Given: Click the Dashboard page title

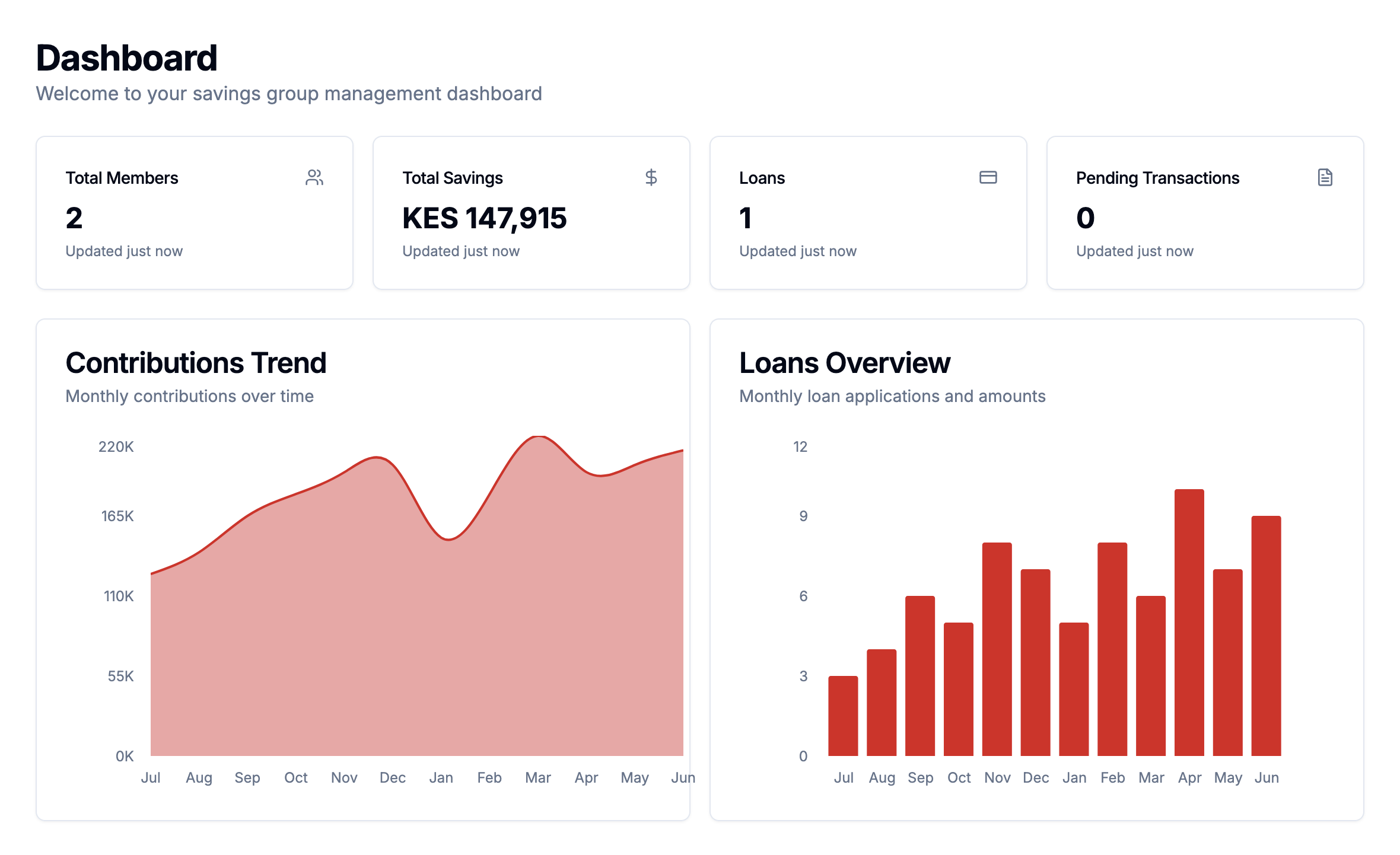Looking at the screenshot, I should pos(126,58).
